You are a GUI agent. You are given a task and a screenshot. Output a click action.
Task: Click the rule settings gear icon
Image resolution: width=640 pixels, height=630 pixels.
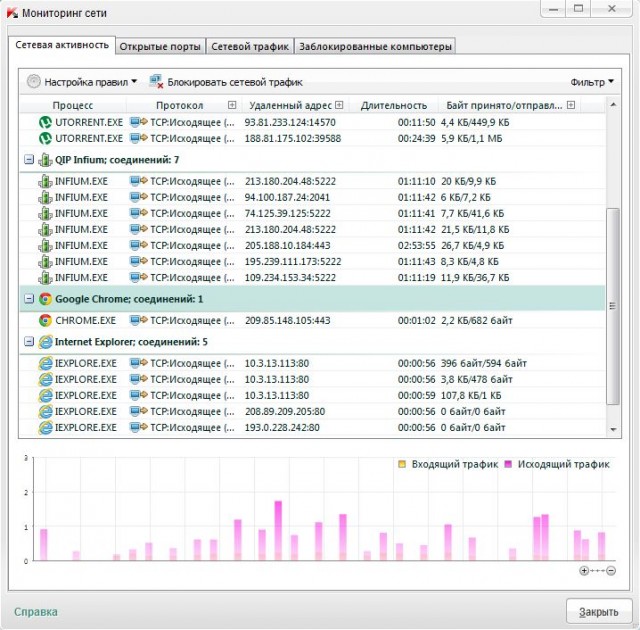point(34,82)
